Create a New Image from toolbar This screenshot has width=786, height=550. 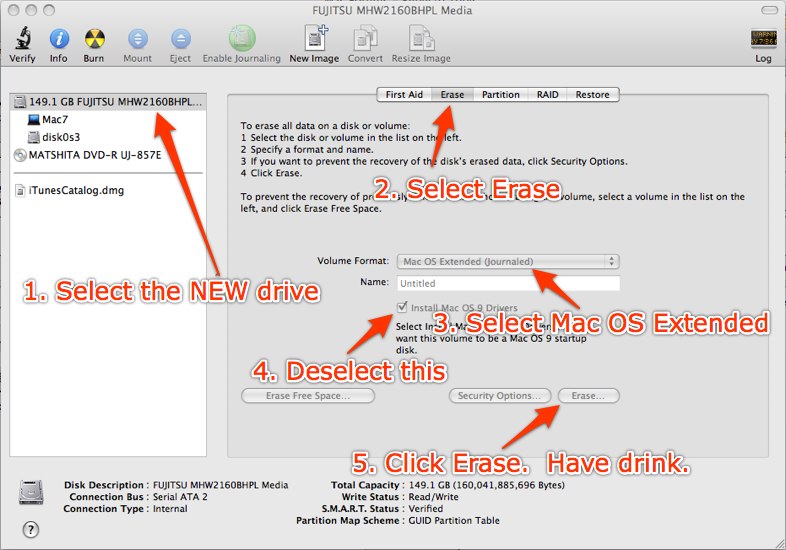[x=315, y=38]
